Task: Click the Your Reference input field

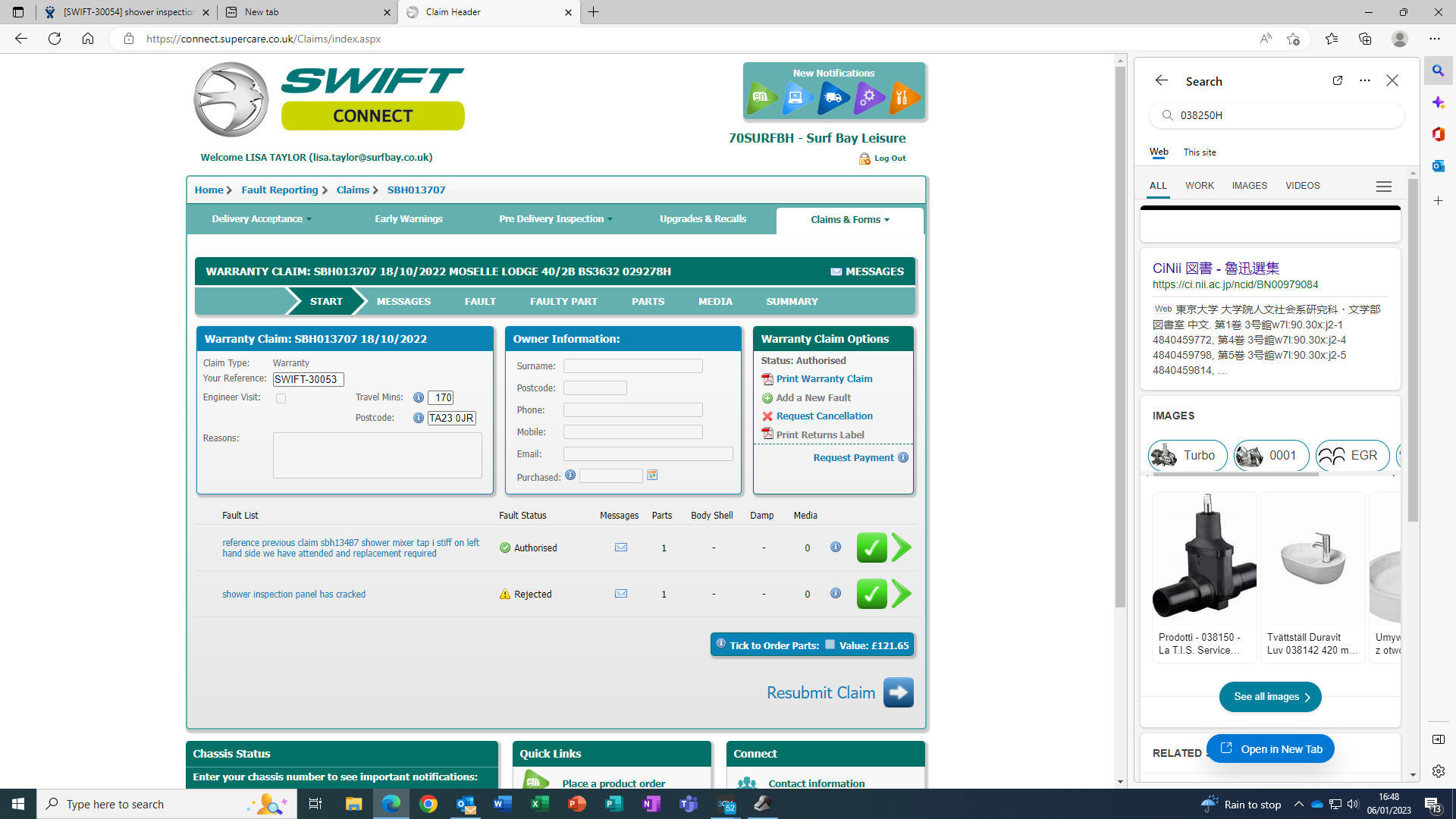Action: [x=308, y=379]
